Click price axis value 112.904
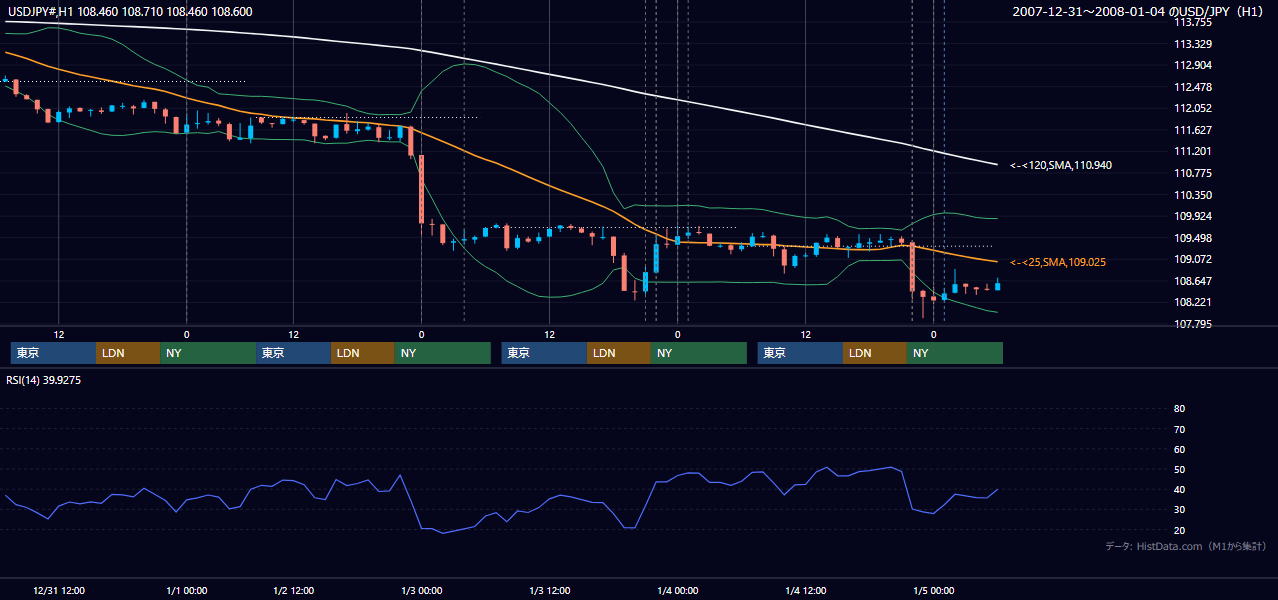The height and width of the screenshot is (600, 1278). pyautogui.click(x=1192, y=65)
